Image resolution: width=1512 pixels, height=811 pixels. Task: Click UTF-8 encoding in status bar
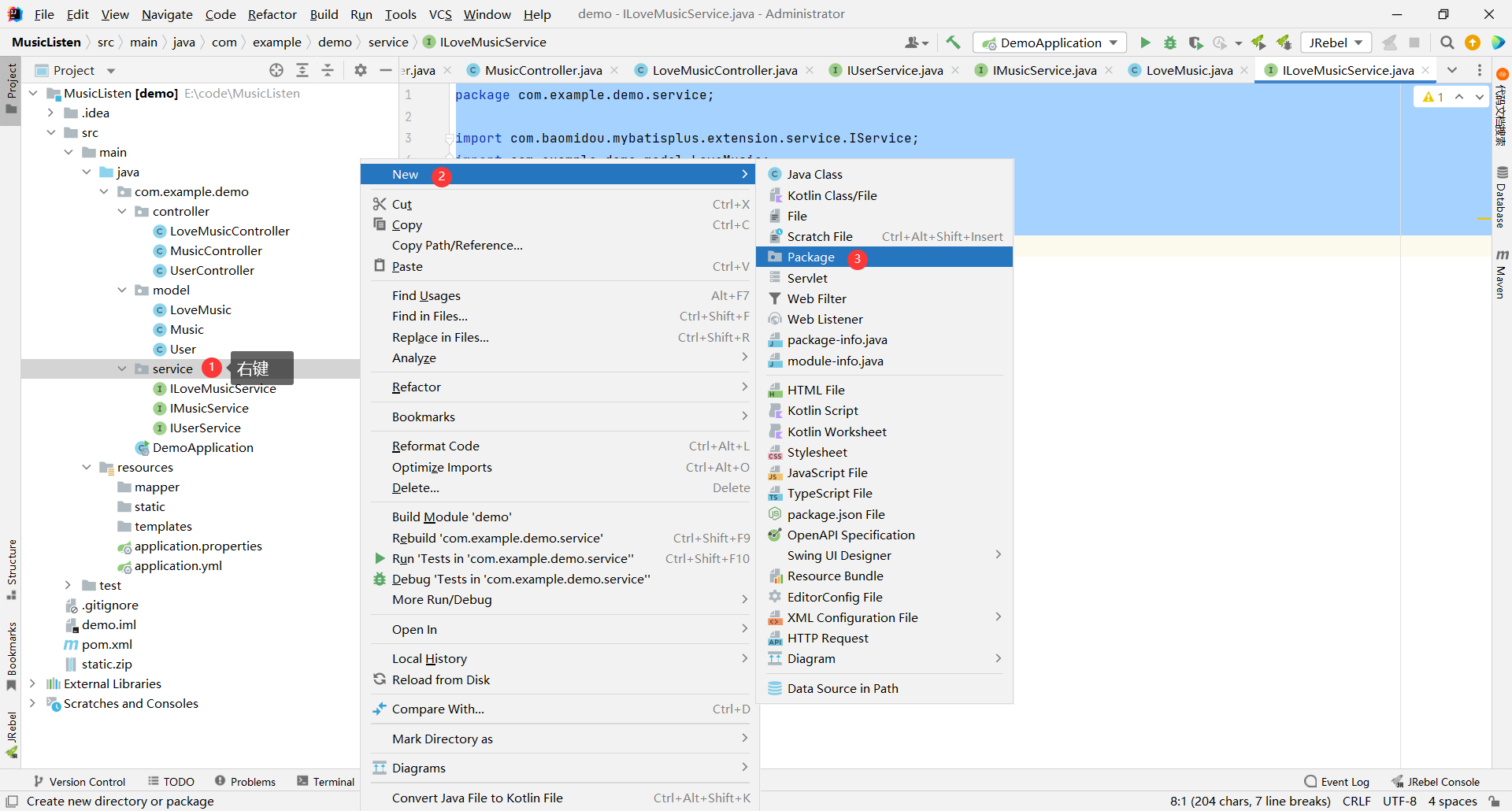pyautogui.click(x=1399, y=801)
